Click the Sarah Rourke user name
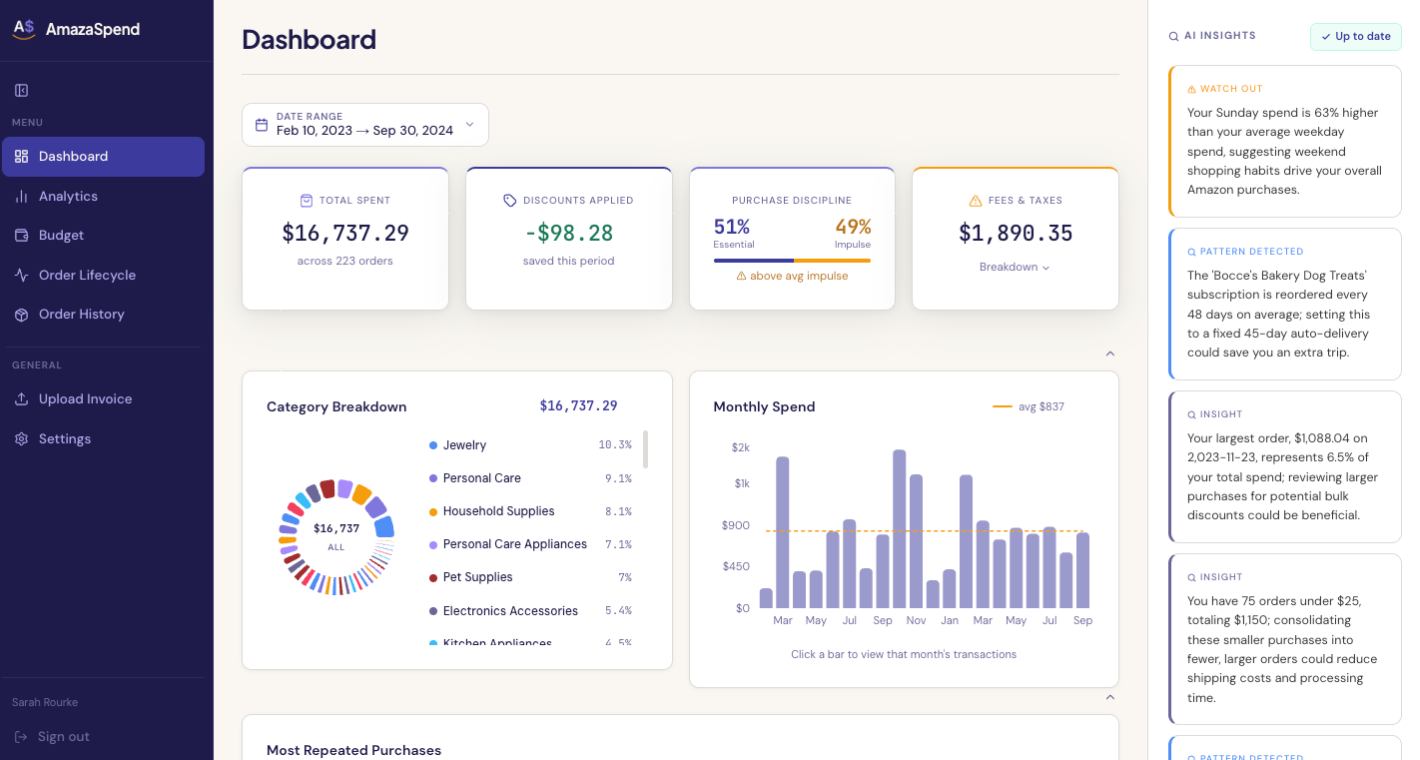1420x760 pixels. [45, 702]
